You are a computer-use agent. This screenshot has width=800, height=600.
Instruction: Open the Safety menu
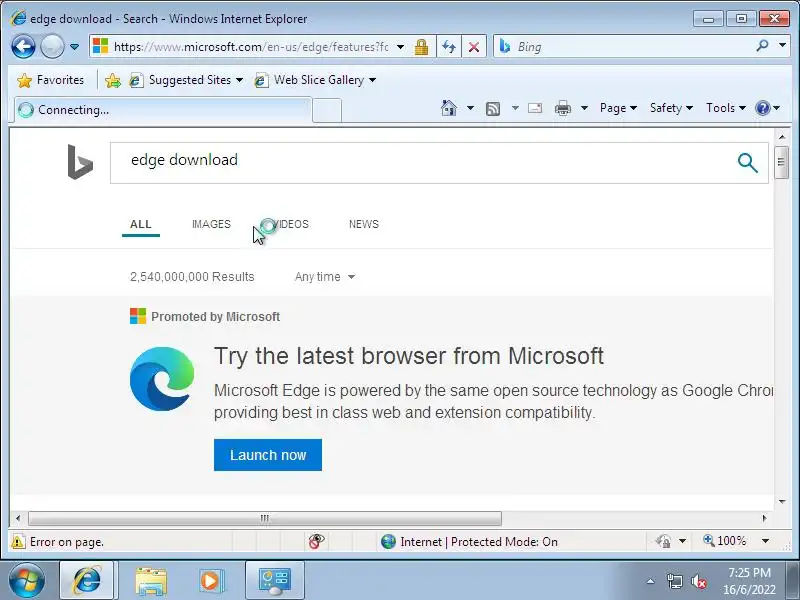coord(671,108)
